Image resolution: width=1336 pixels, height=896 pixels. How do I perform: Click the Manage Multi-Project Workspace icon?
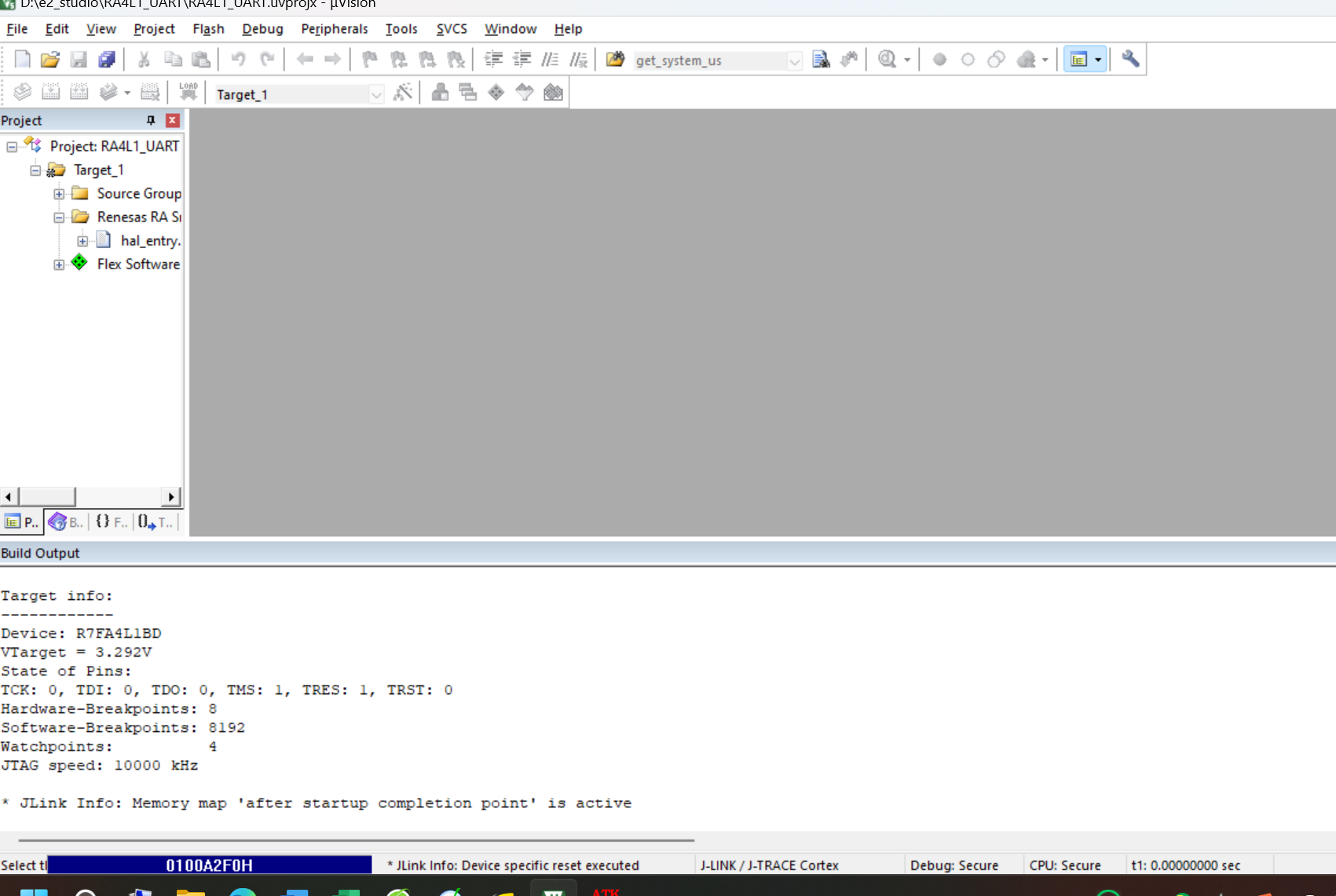pos(468,93)
